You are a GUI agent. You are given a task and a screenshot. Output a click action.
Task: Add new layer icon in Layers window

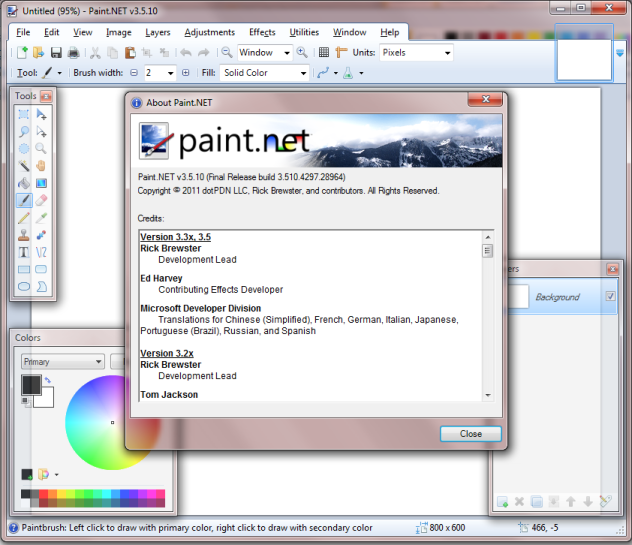coord(502,501)
